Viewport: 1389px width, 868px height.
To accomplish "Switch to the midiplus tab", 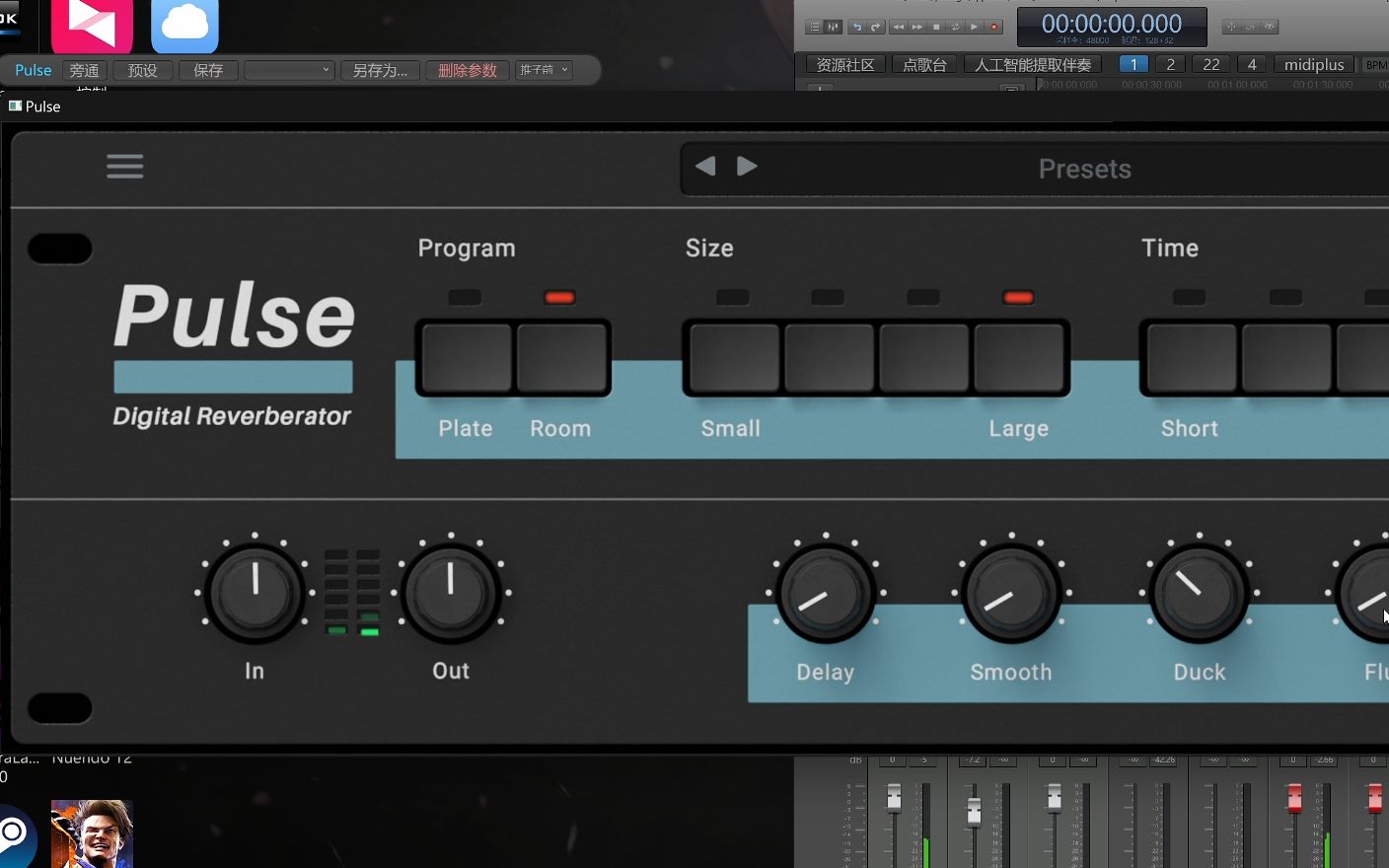I will [x=1314, y=64].
